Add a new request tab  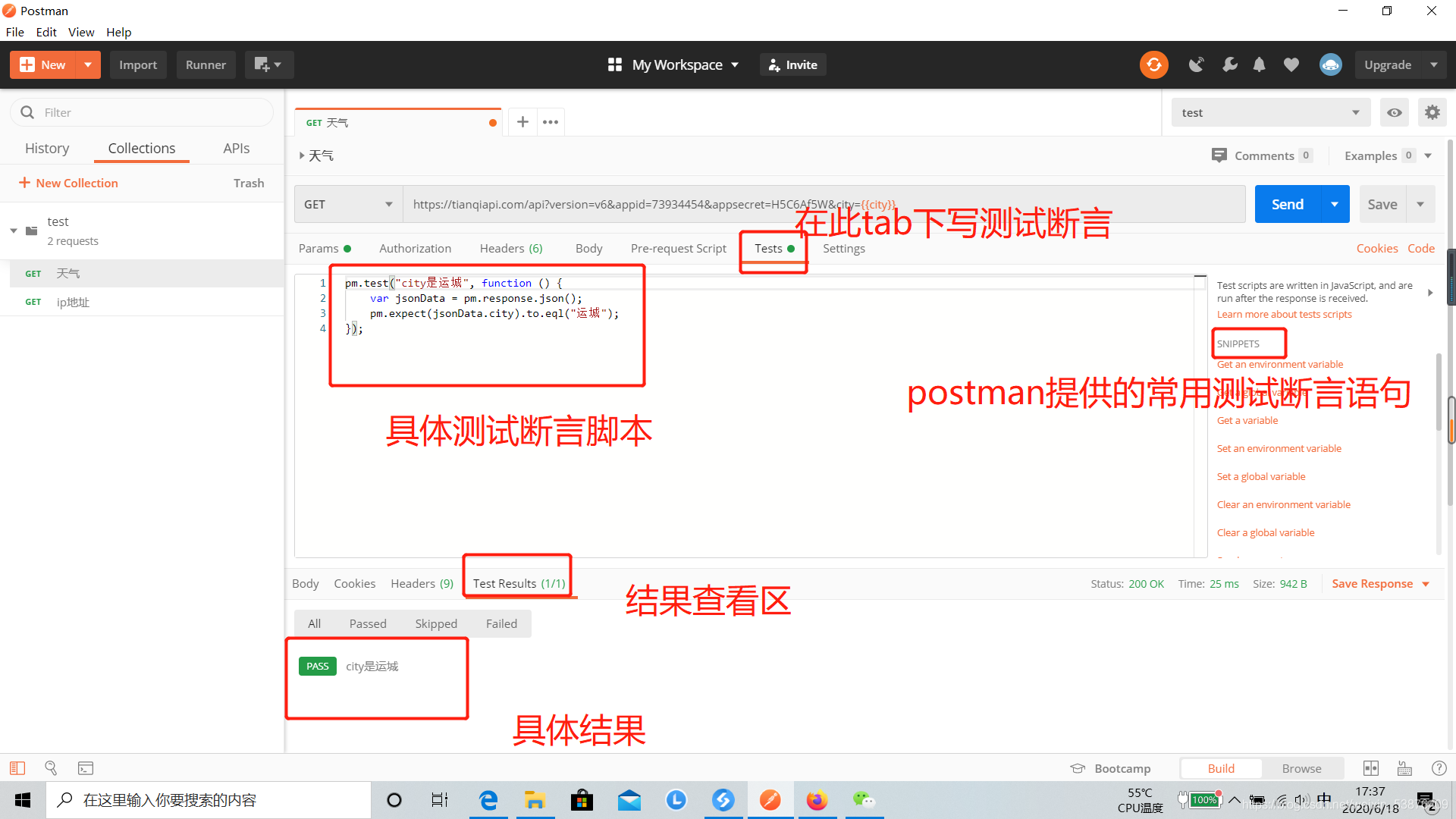coord(522,121)
